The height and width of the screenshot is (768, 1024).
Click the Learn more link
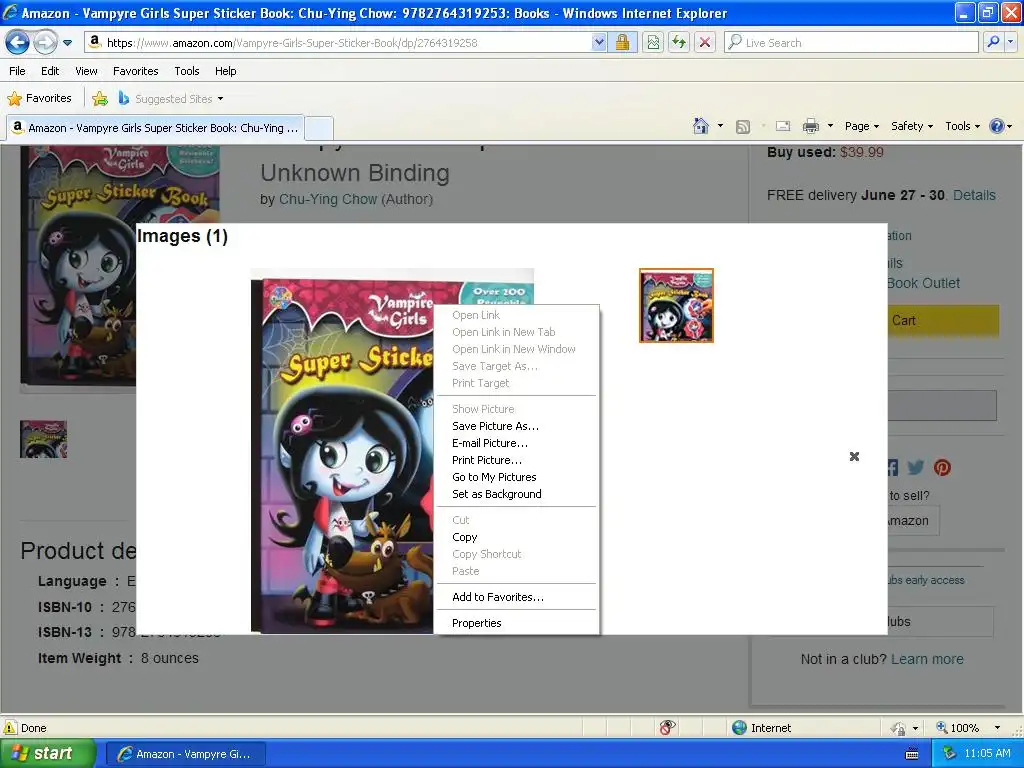pyautogui.click(x=927, y=659)
